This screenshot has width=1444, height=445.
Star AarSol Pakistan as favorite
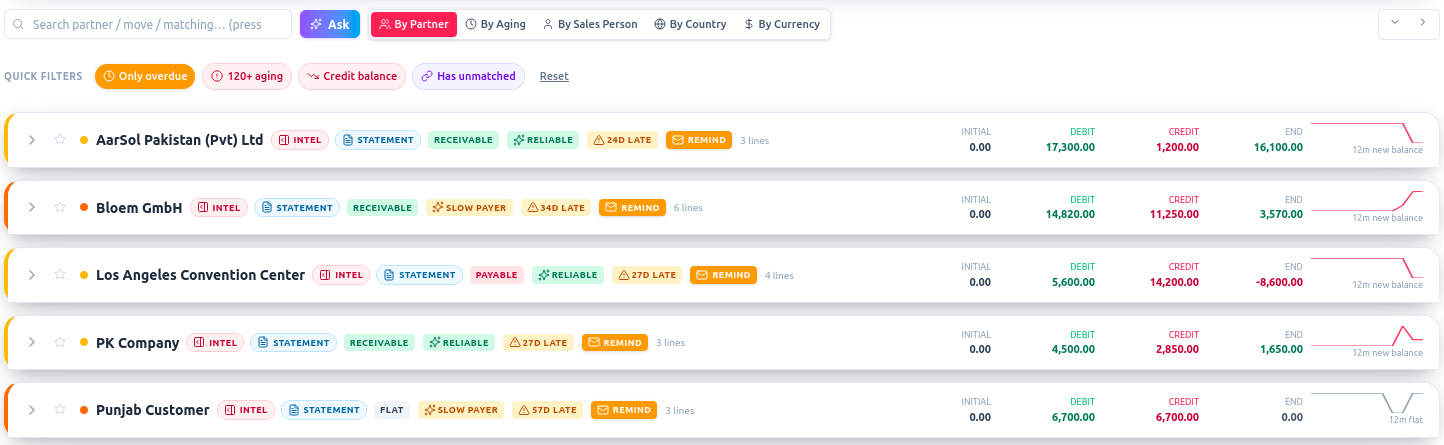coord(60,140)
